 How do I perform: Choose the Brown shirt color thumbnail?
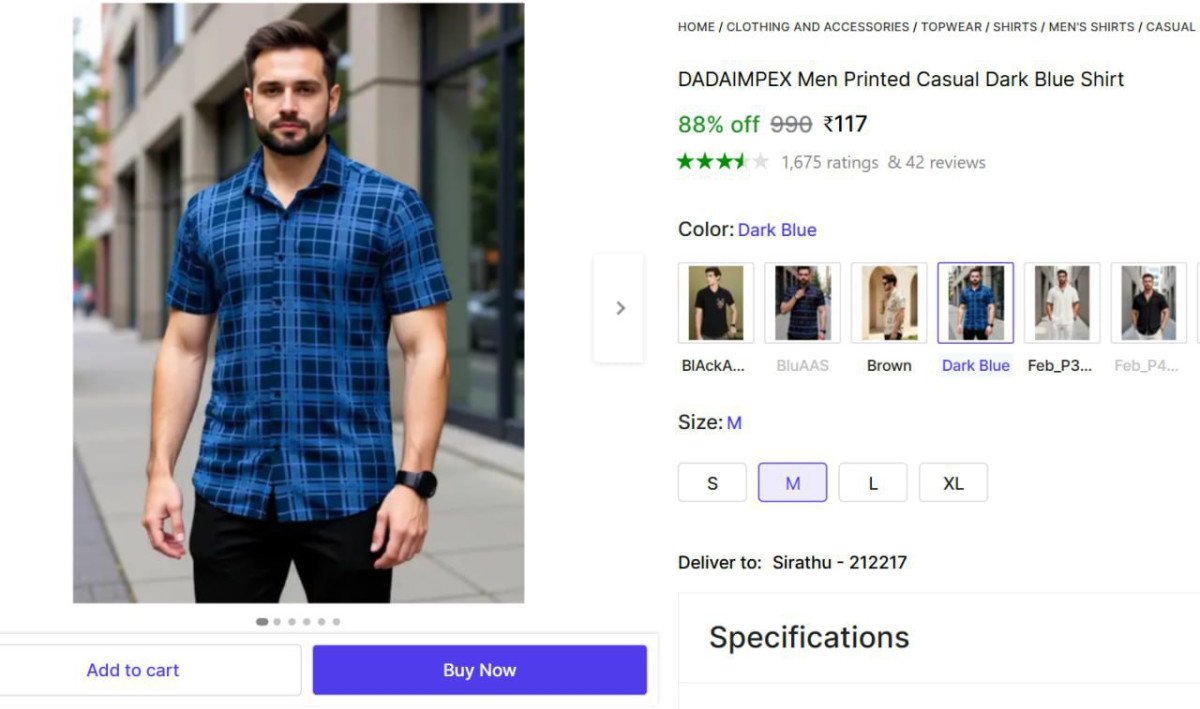[888, 303]
